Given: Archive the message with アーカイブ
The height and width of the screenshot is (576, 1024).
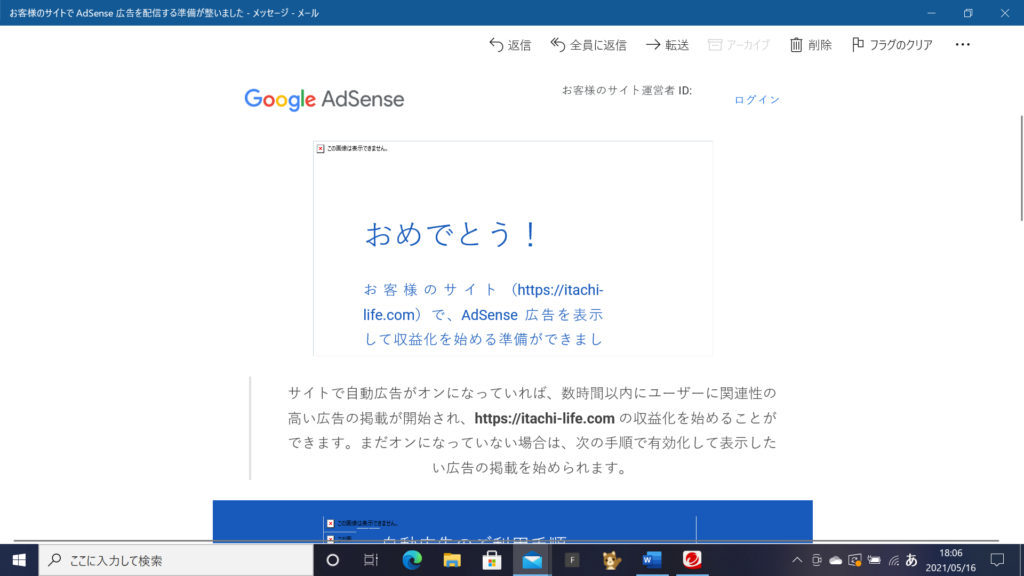Looking at the screenshot, I should (x=739, y=44).
